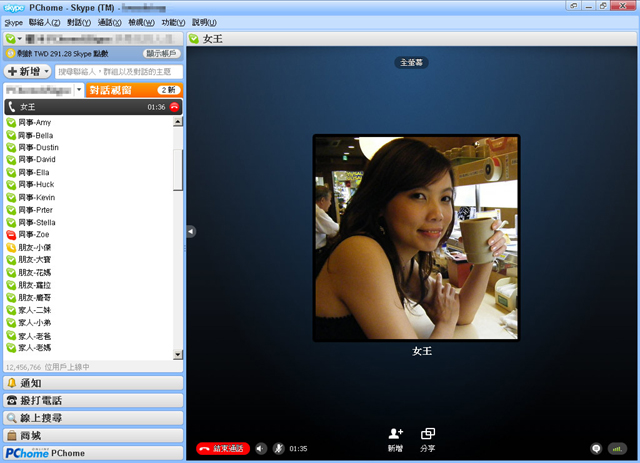Click the 2 新 new-message badge

[x=169, y=90]
